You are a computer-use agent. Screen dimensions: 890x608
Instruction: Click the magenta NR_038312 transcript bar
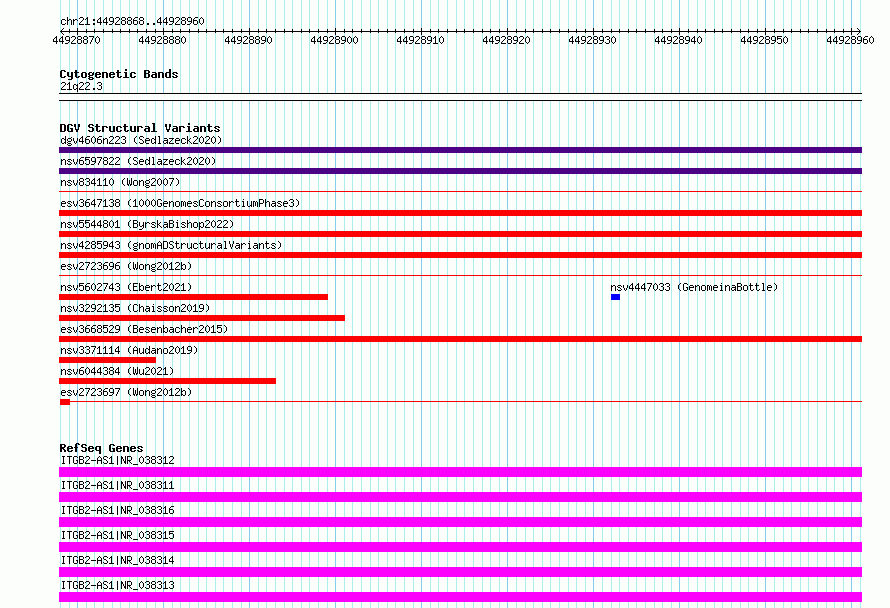[460, 472]
